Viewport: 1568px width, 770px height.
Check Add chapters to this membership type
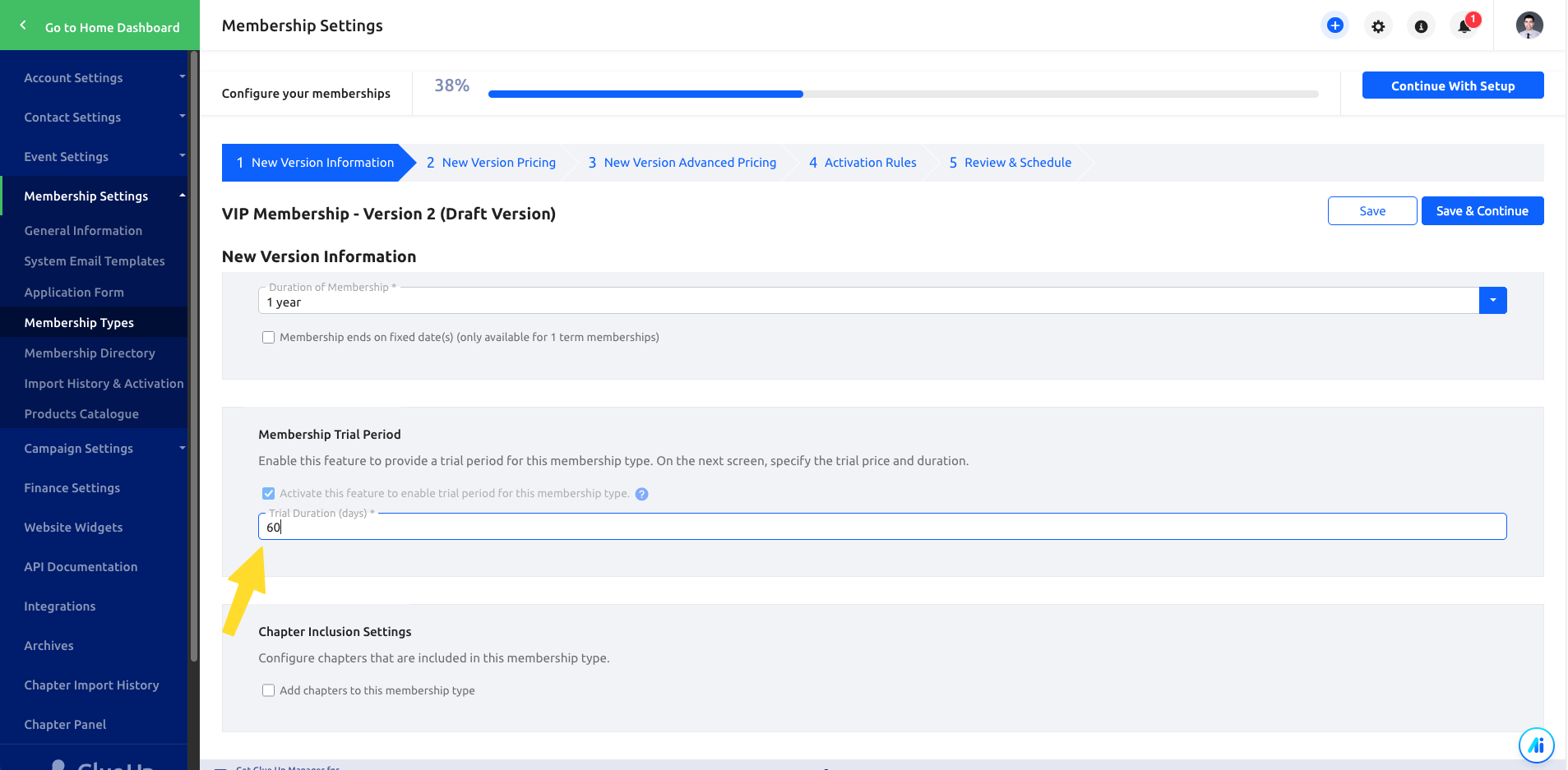268,691
